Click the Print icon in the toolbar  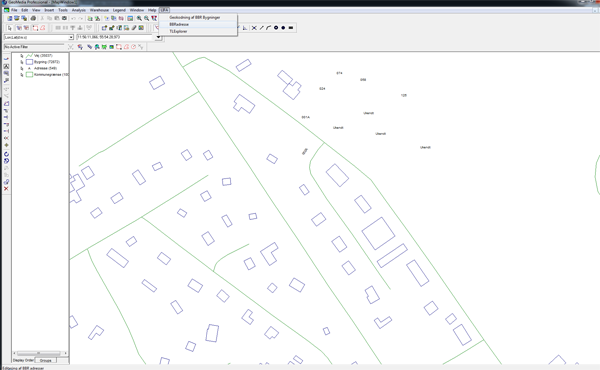coord(33,18)
